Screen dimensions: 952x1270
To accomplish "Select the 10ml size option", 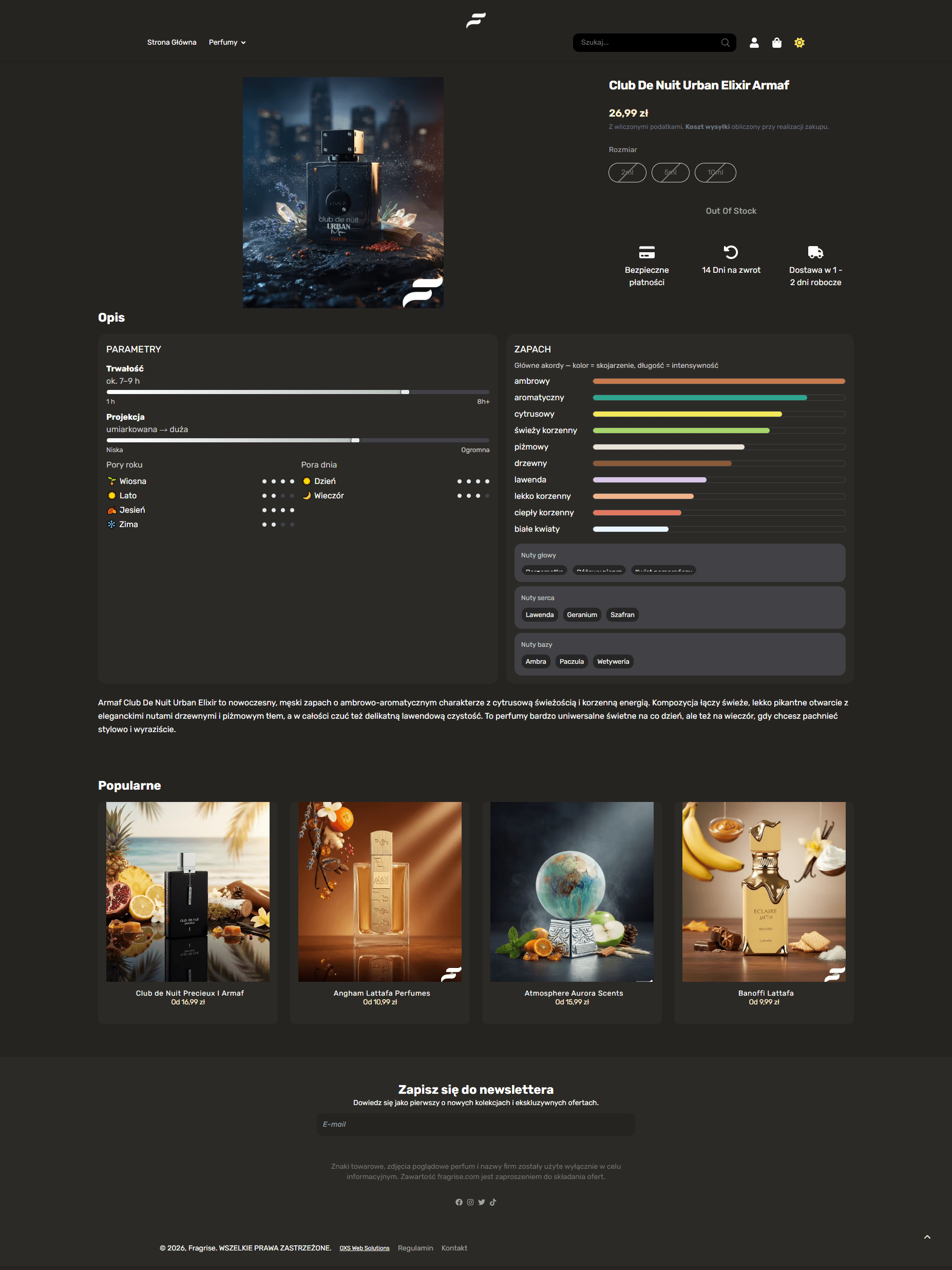I will pos(715,172).
